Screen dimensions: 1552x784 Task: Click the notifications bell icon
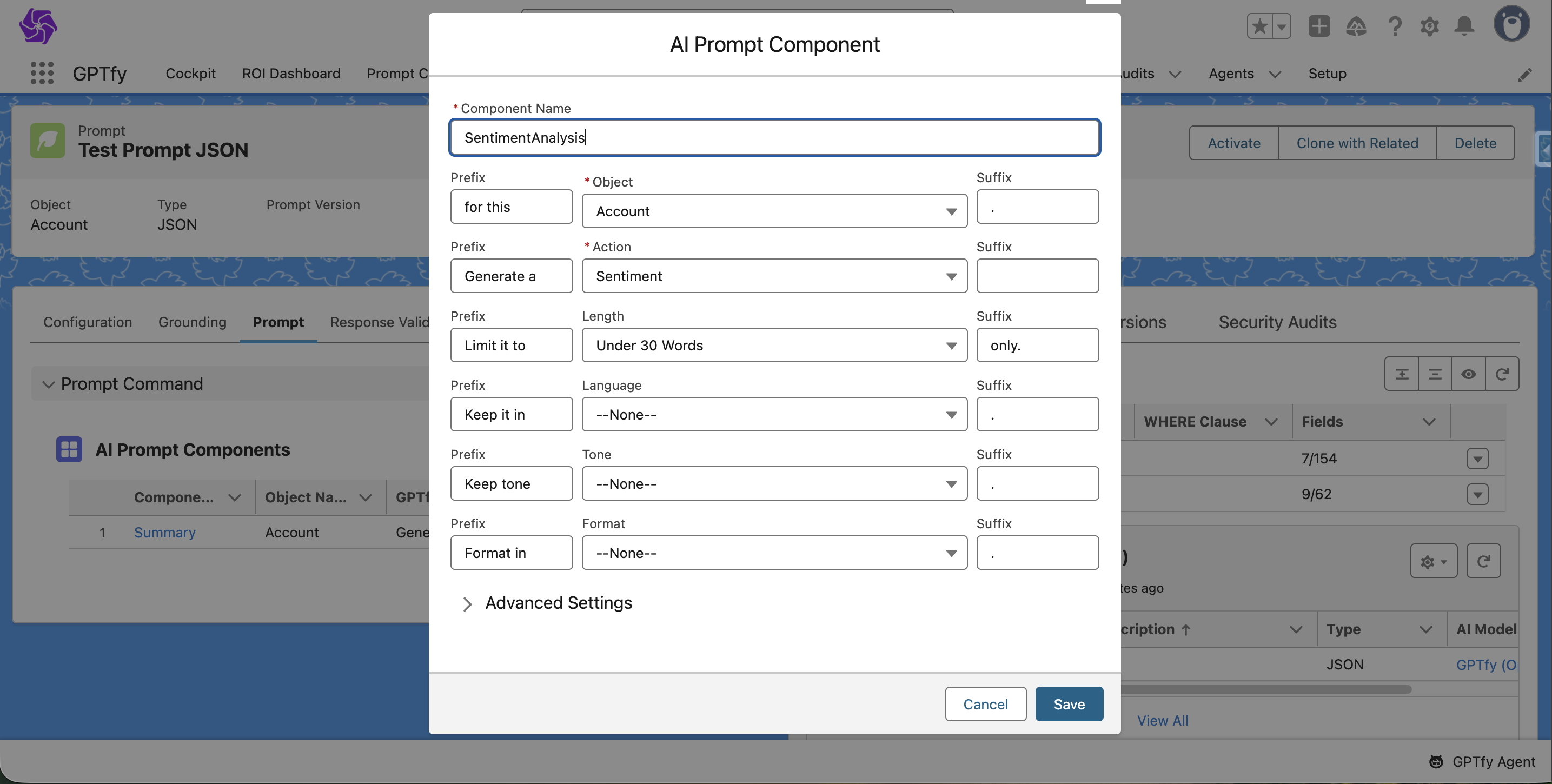click(1464, 26)
